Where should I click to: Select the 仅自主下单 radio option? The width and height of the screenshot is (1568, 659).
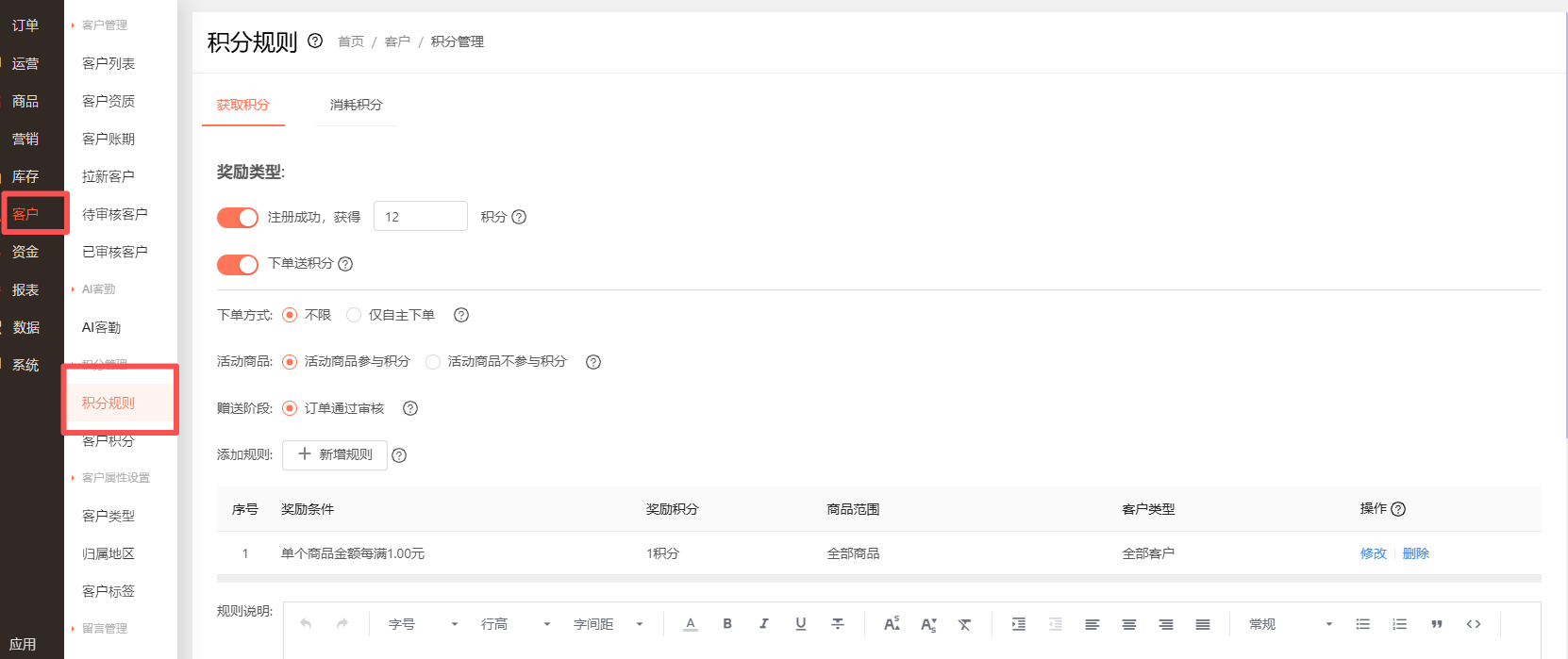point(354,315)
